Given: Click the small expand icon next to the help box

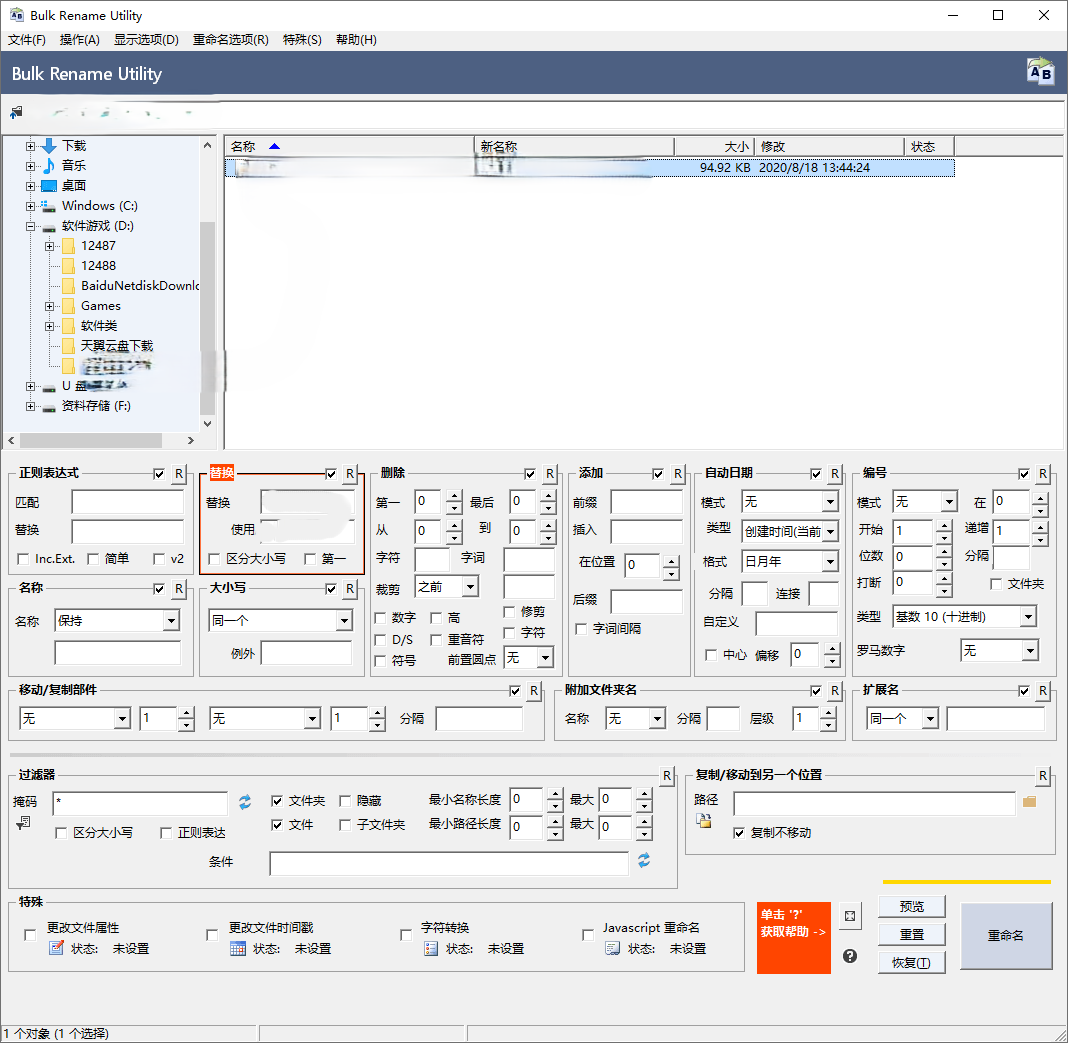Looking at the screenshot, I should point(849,916).
